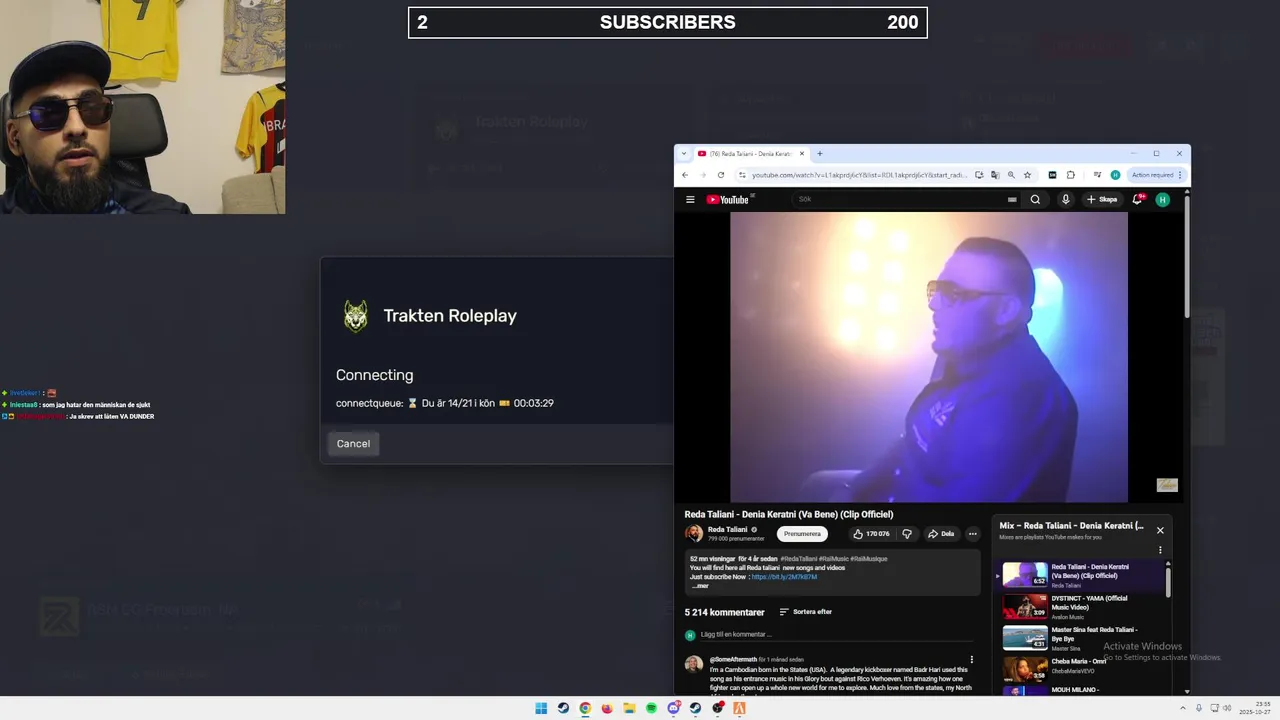This screenshot has height=720, width=1280.
Task: Start voice search with the microphone icon
Action: (x=1065, y=199)
